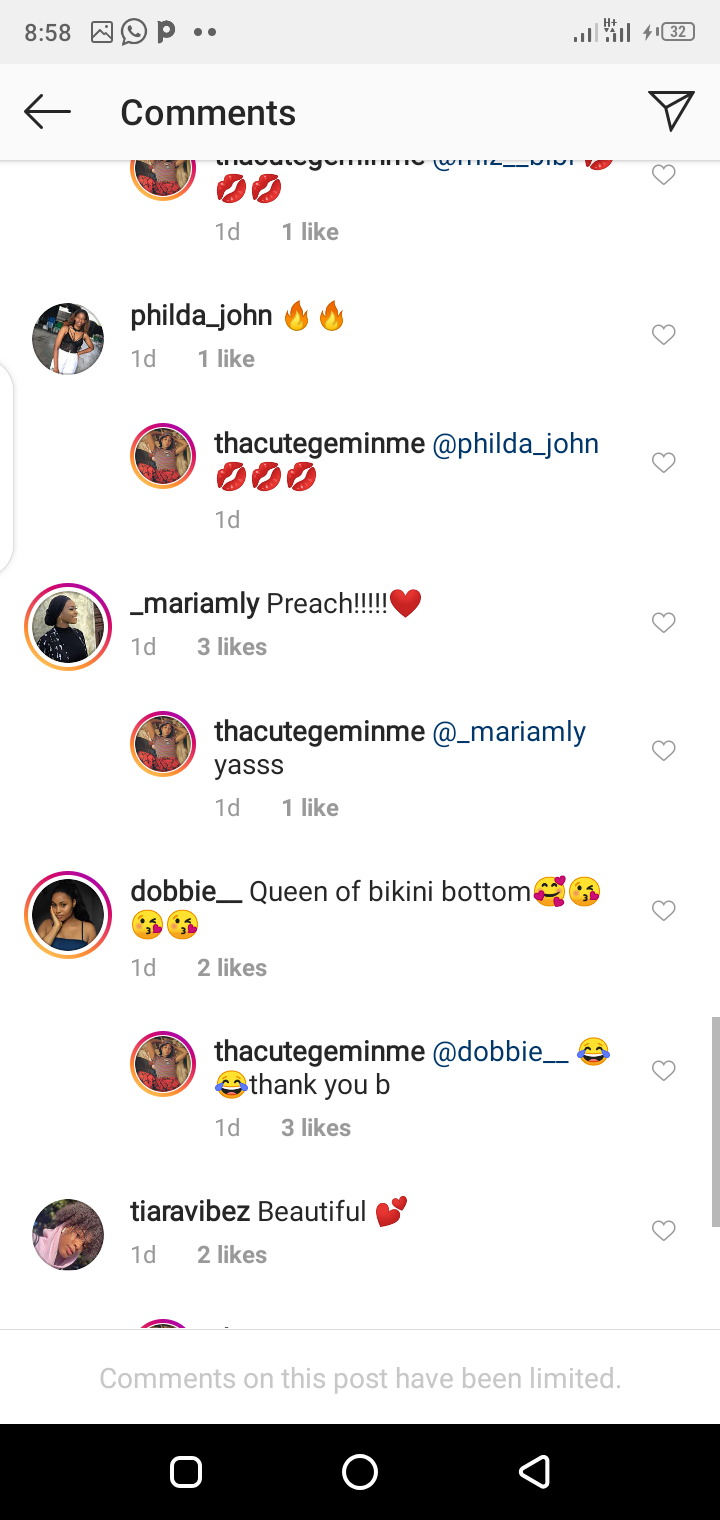Like _mariamly's Preach comment
Viewport: 720px width, 1520px height.
[664, 623]
